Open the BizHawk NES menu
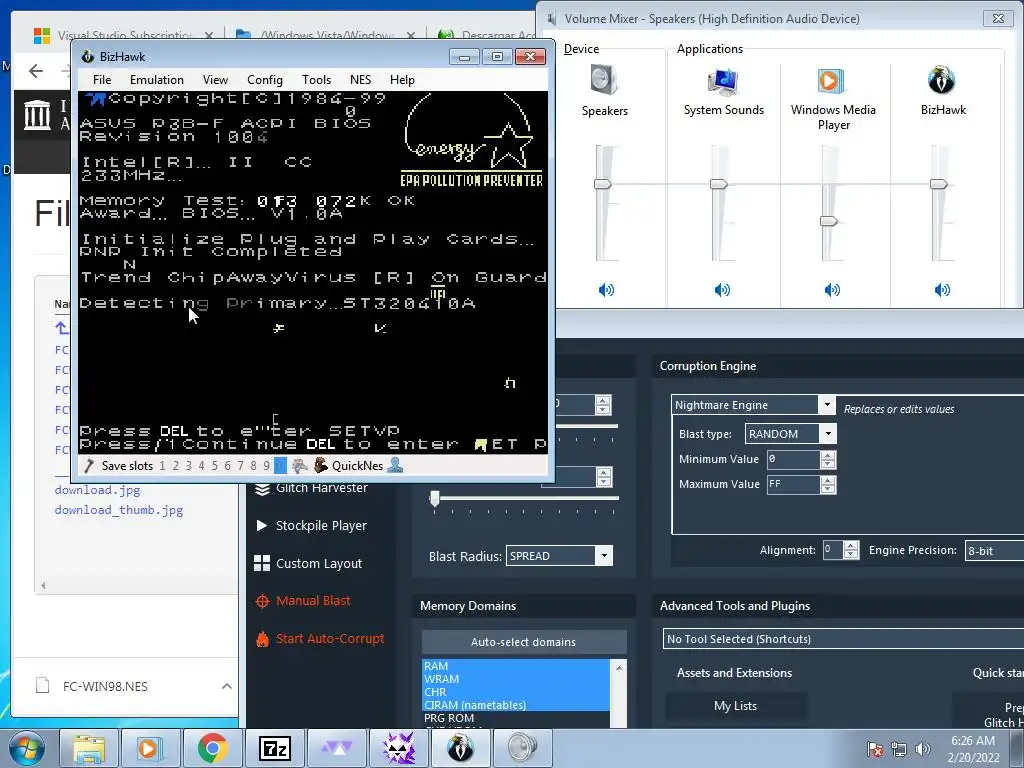The image size is (1024, 768). click(x=360, y=80)
